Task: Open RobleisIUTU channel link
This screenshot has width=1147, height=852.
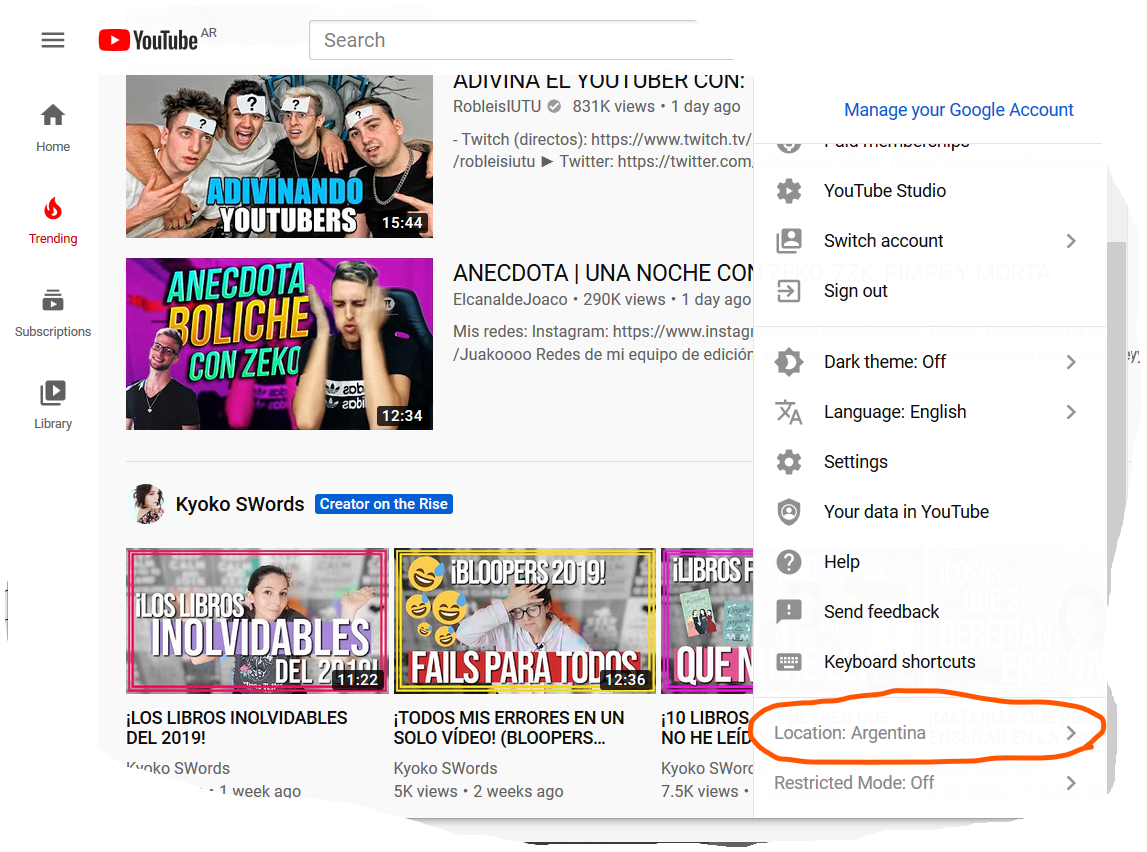Action: [497, 107]
